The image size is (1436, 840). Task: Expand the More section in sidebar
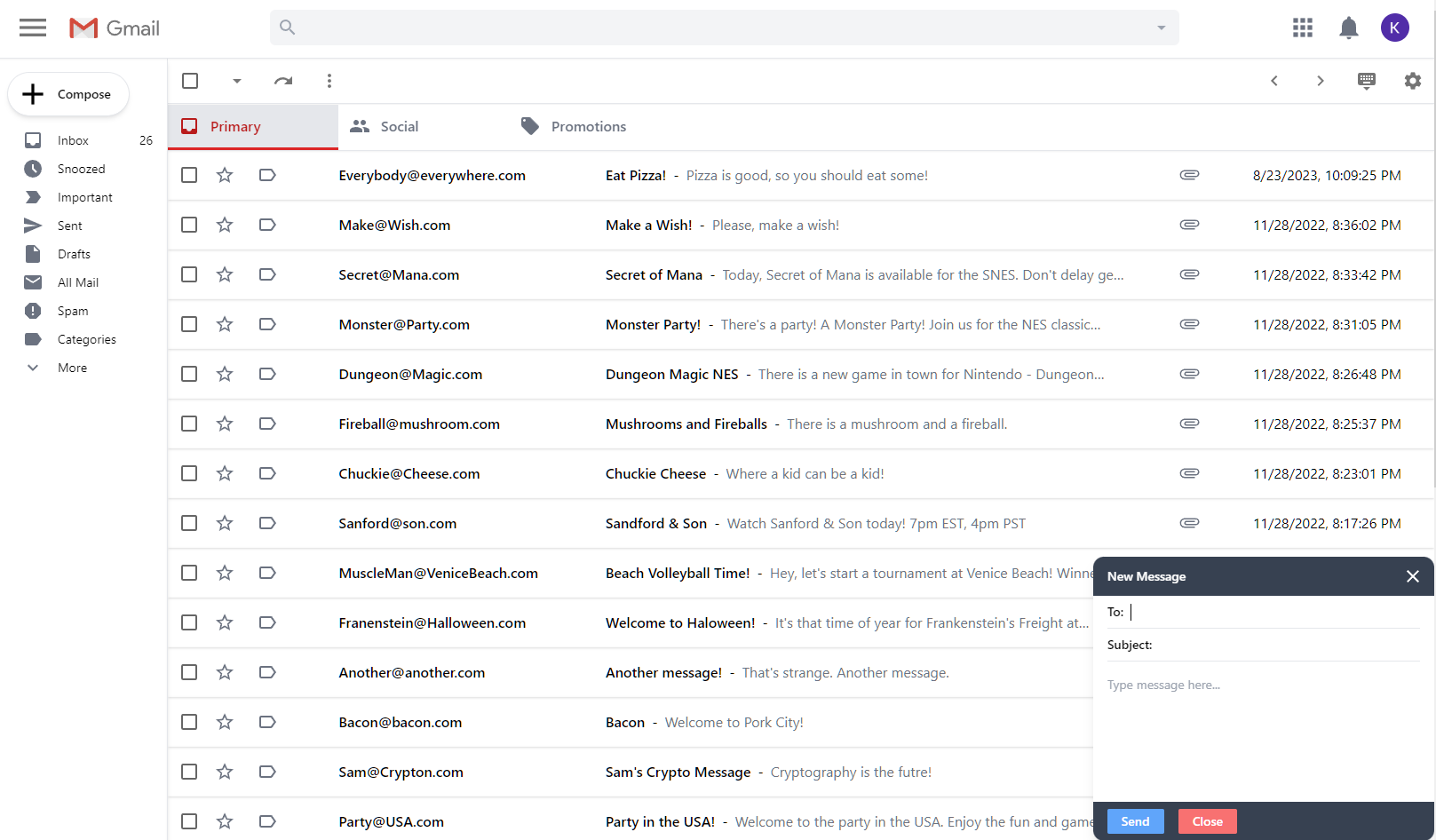72,368
